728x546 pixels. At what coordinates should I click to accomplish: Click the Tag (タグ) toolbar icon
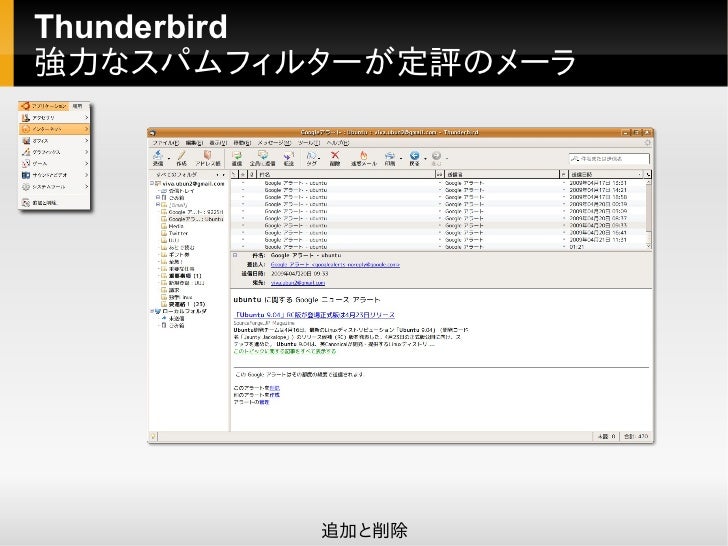(x=311, y=156)
